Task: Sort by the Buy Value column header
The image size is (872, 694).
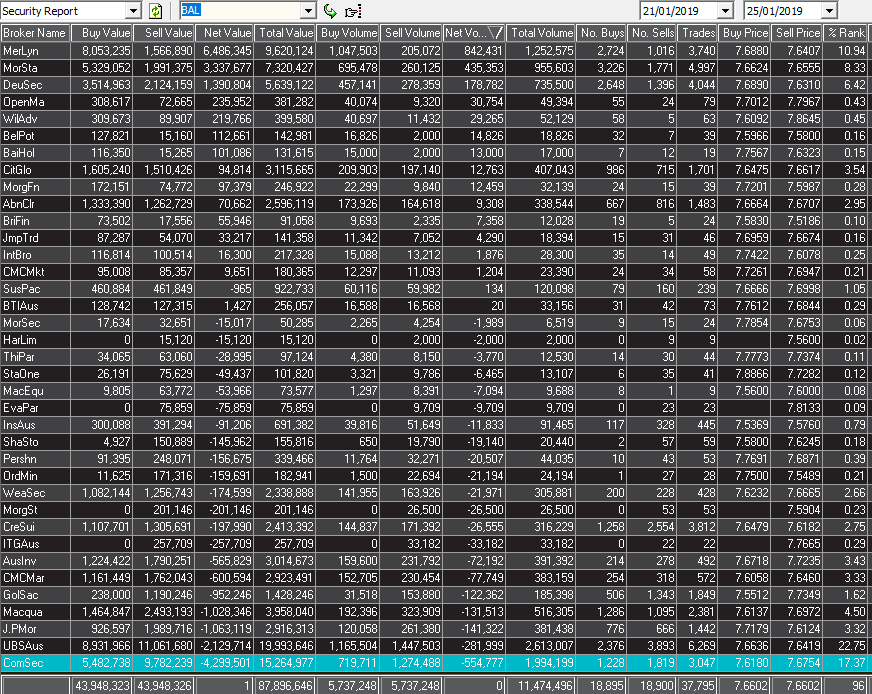Action: (101, 33)
